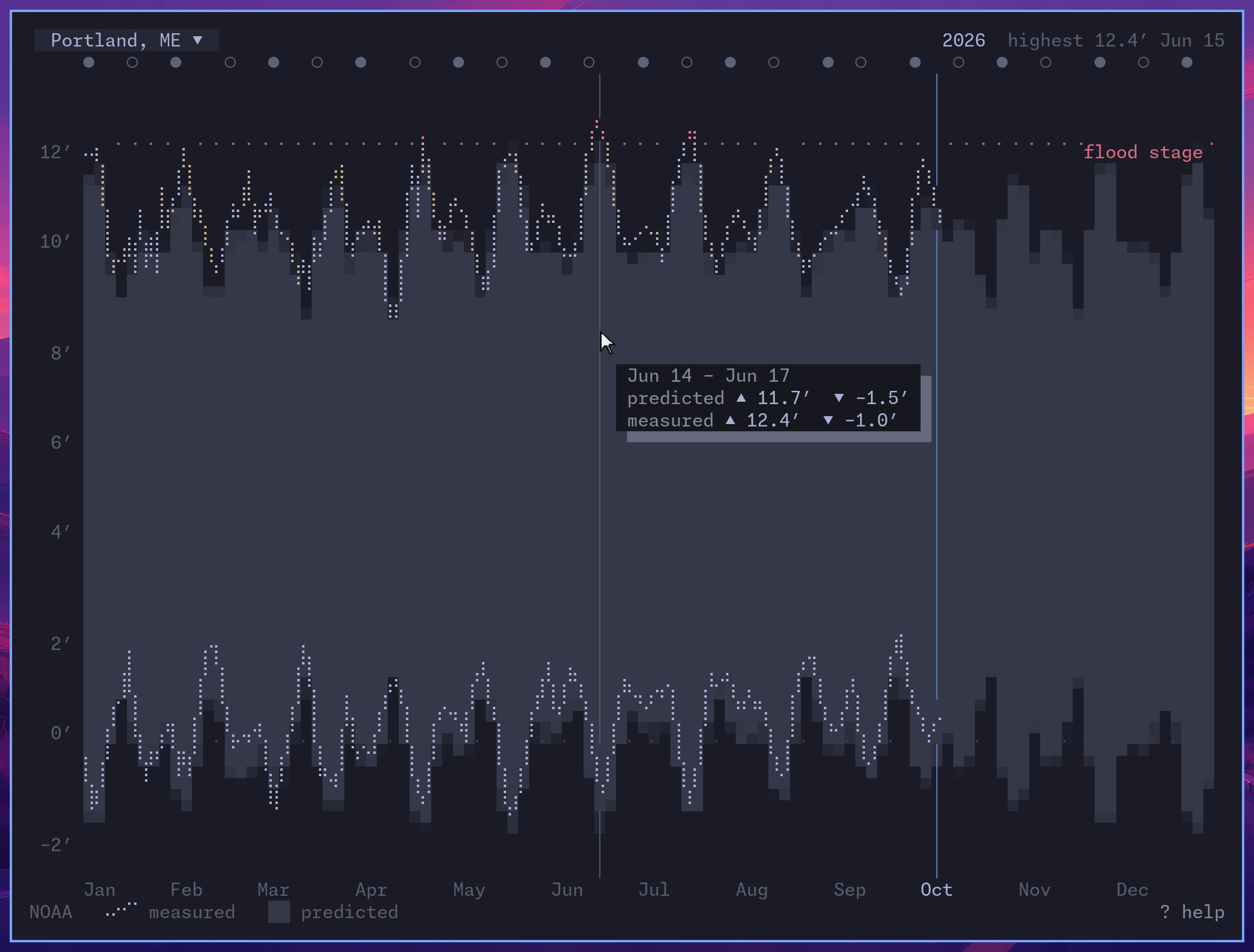Select the Nov month label
This screenshot has height=952, width=1254.
click(x=1034, y=890)
